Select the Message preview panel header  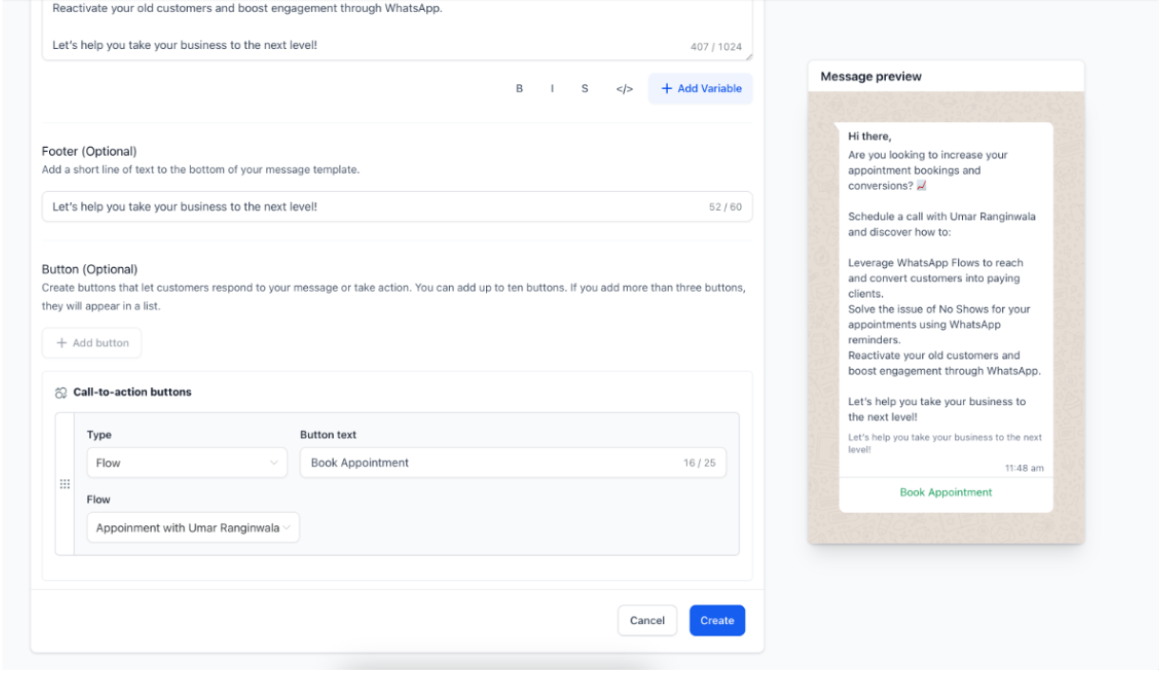pos(945,76)
